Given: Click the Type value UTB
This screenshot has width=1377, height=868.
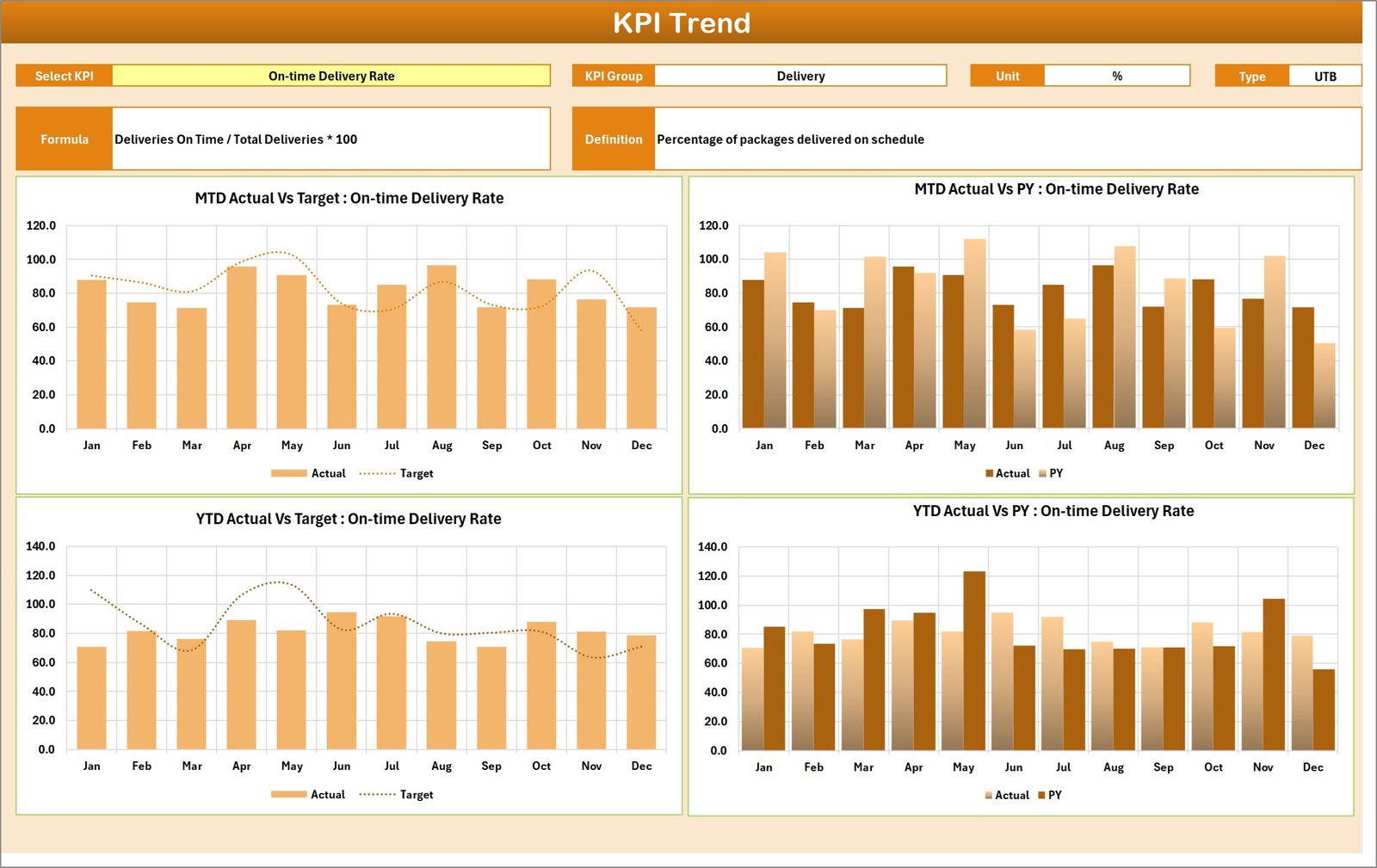Looking at the screenshot, I should point(1325,76).
